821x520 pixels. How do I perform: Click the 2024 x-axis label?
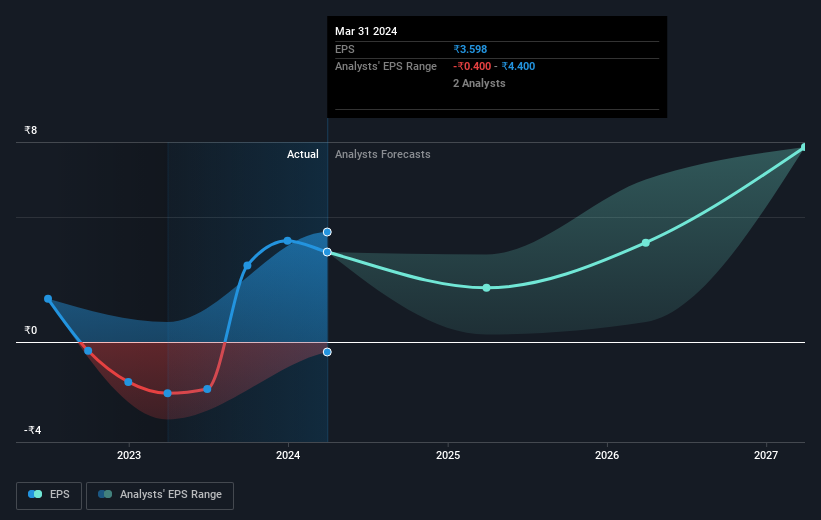(x=288, y=455)
